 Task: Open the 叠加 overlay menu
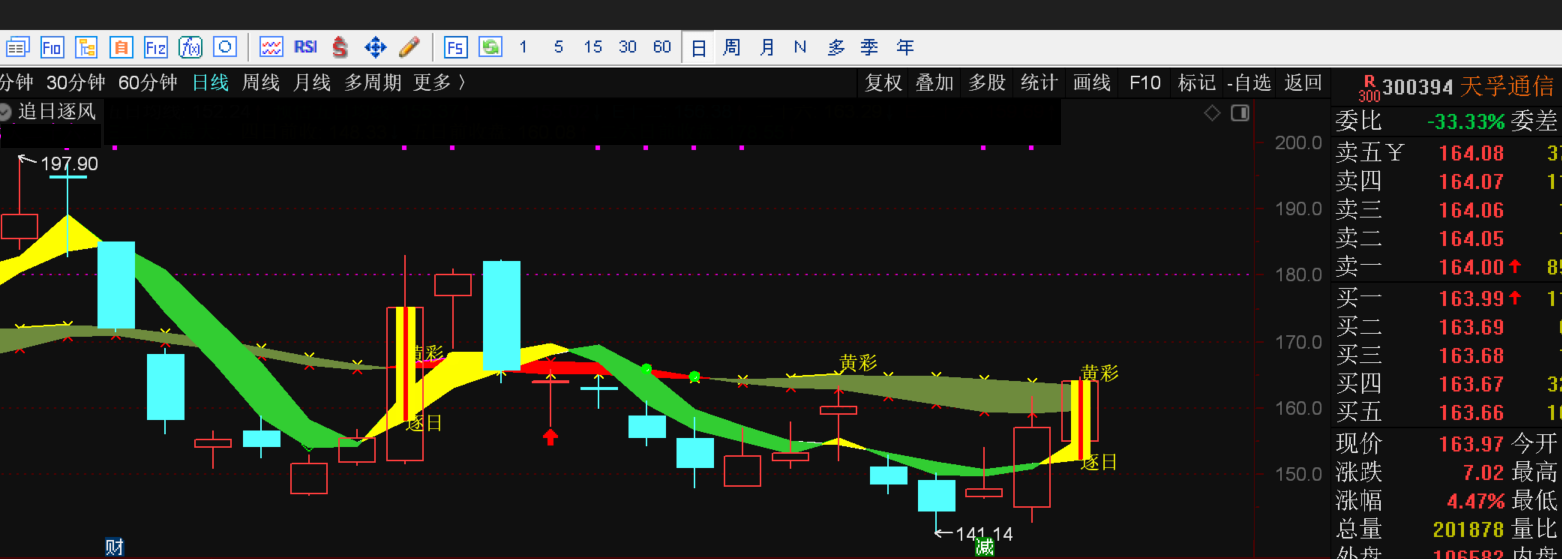pyautogui.click(x=935, y=83)
